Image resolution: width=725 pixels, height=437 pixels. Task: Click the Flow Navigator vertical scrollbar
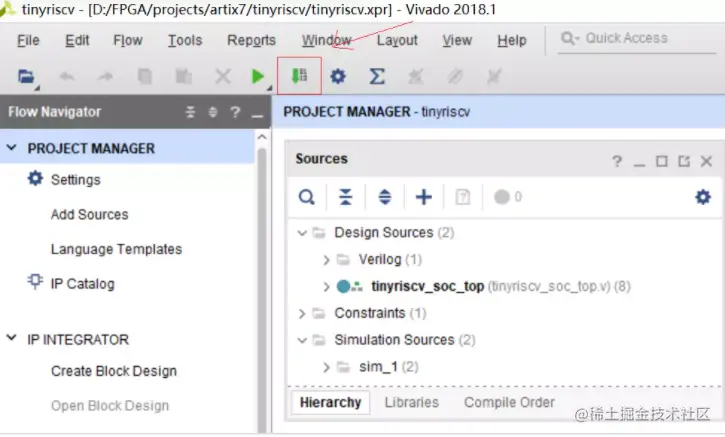pos(262,291)
